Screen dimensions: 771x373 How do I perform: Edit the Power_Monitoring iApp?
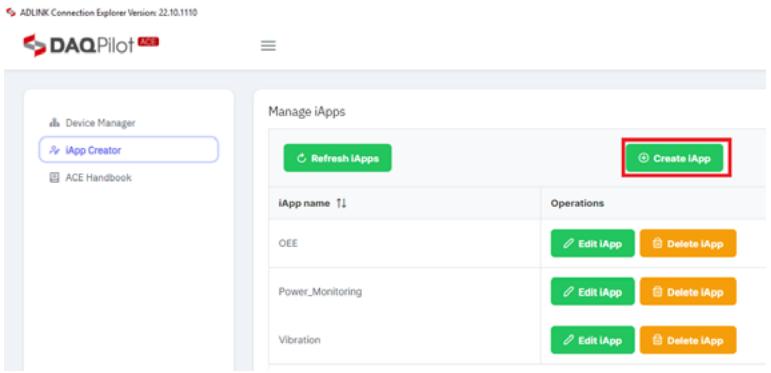593,291
